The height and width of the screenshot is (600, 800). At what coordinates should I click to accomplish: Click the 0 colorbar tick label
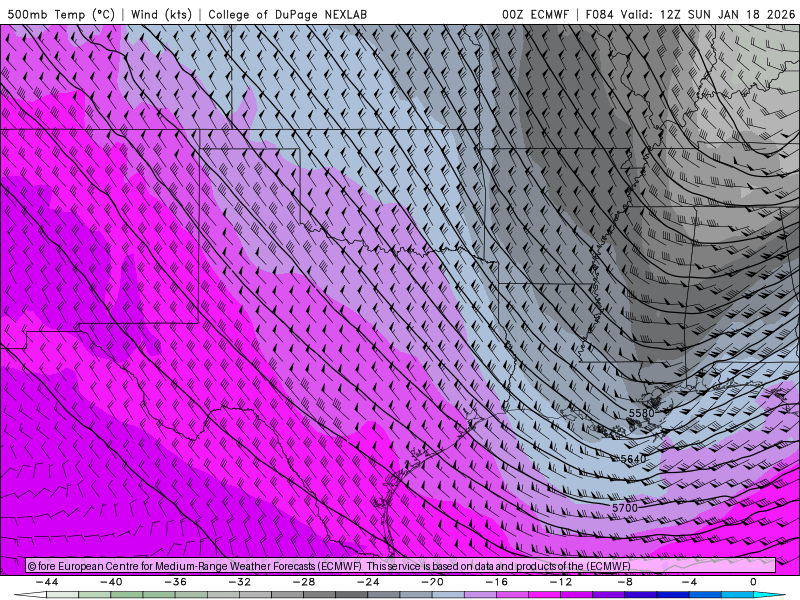coord(753,582)
